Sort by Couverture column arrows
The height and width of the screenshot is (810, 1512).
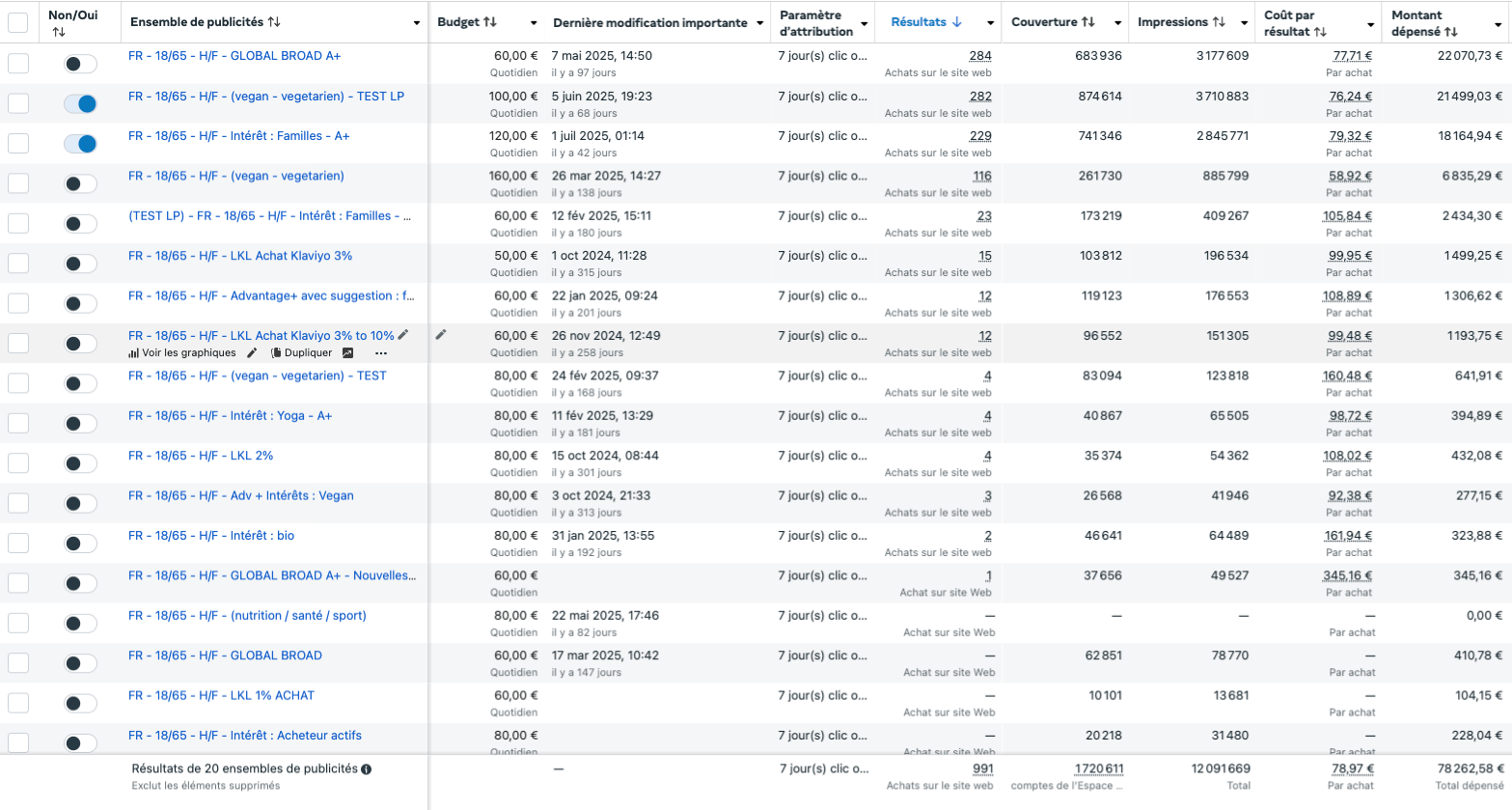coord(1088,22)
